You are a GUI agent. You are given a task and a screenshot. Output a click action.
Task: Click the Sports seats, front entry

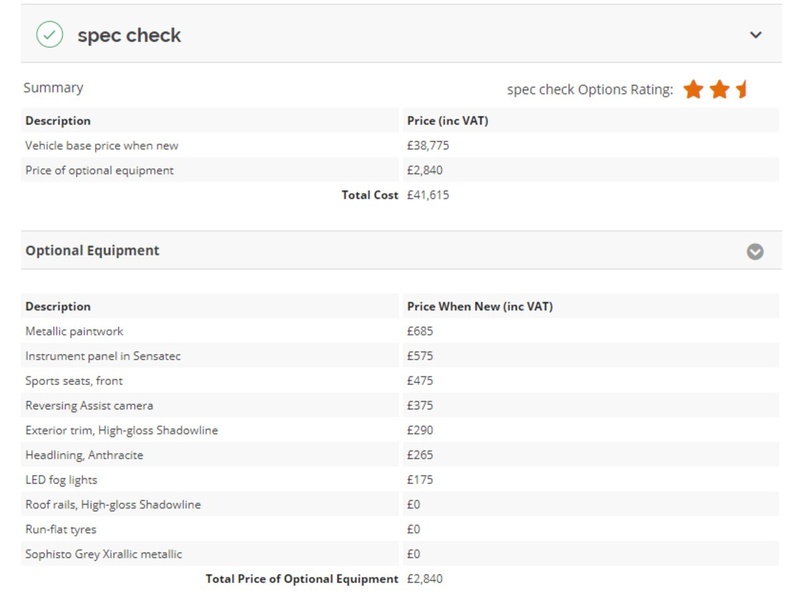point(74,381)
